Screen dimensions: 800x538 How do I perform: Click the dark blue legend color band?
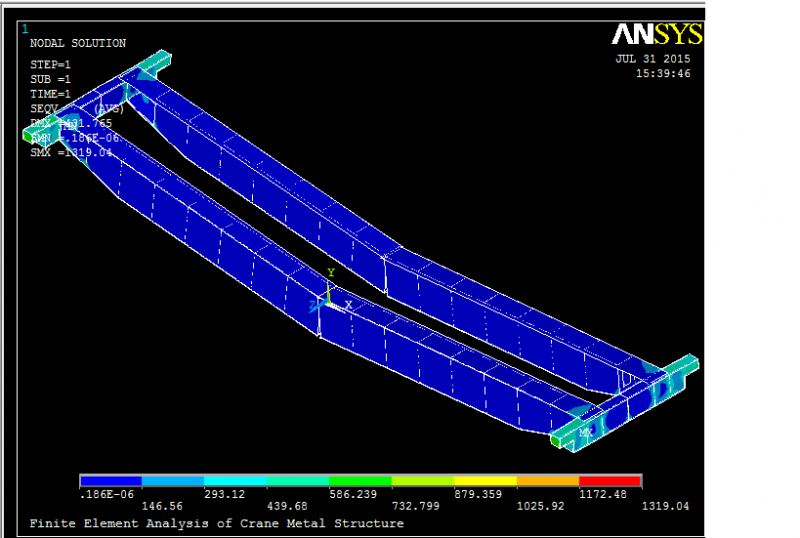pos(111,481)
